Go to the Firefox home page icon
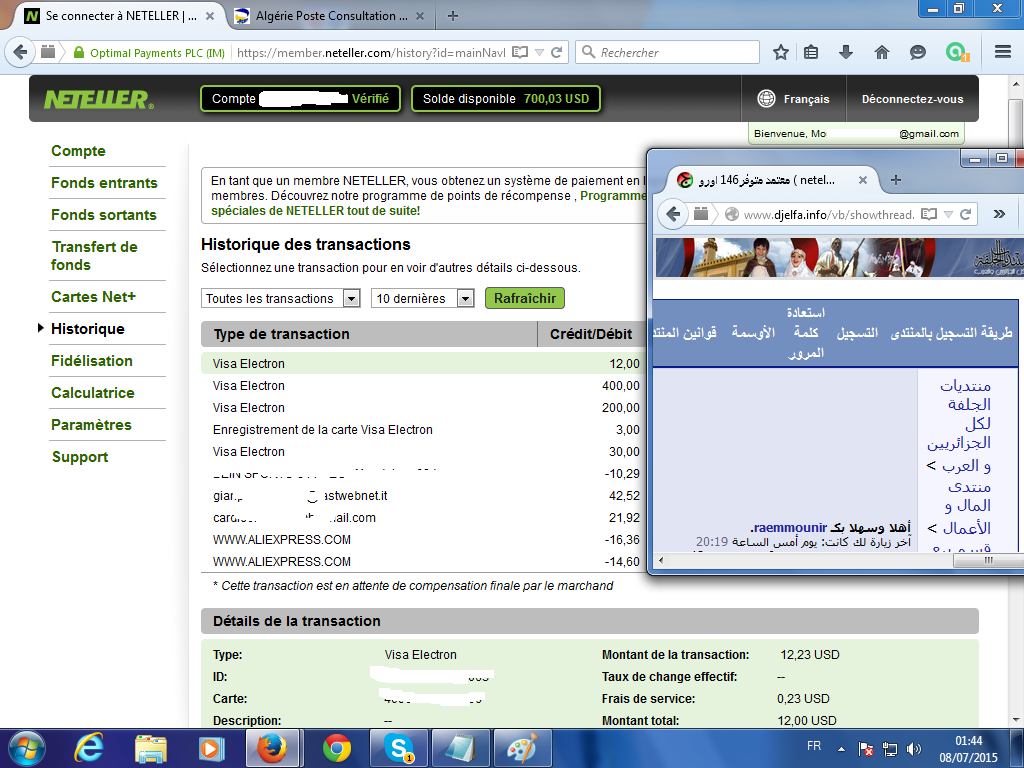Viewport: 1024px width, 768px height. pyautogui.click(x=882, y=52)
